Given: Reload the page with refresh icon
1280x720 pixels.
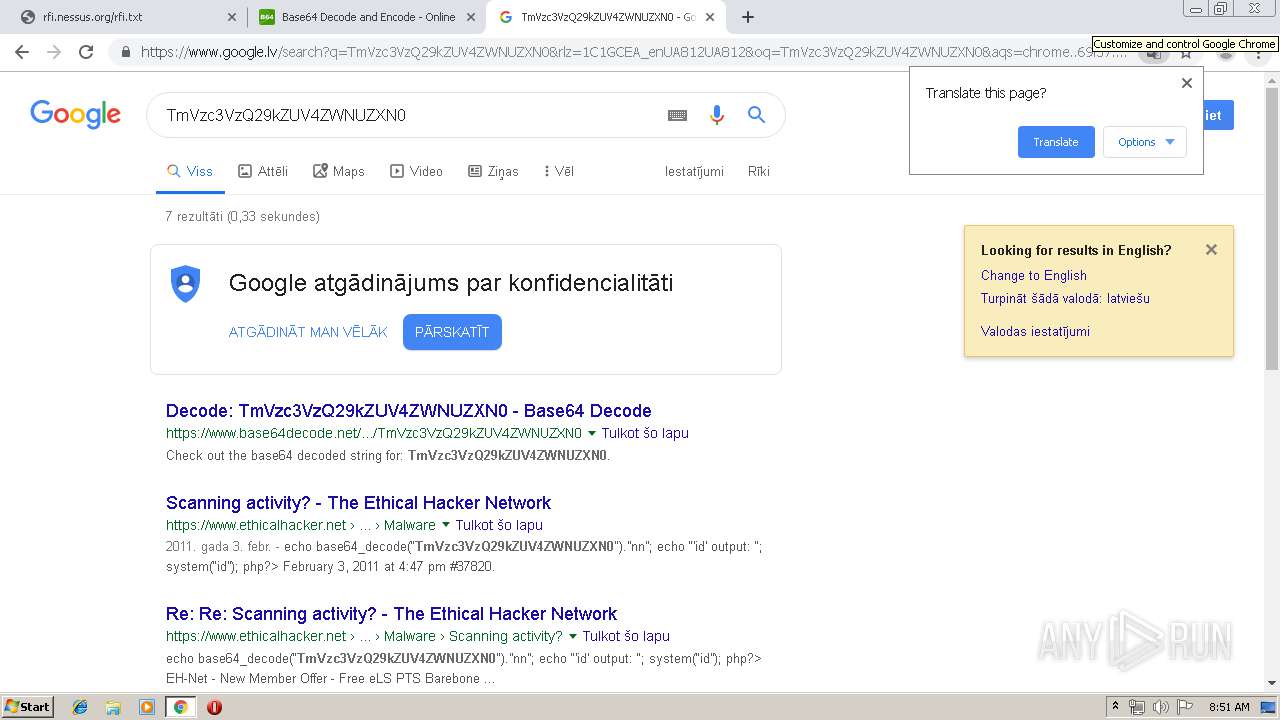Looking at the screenshot, I should [86, 52].
